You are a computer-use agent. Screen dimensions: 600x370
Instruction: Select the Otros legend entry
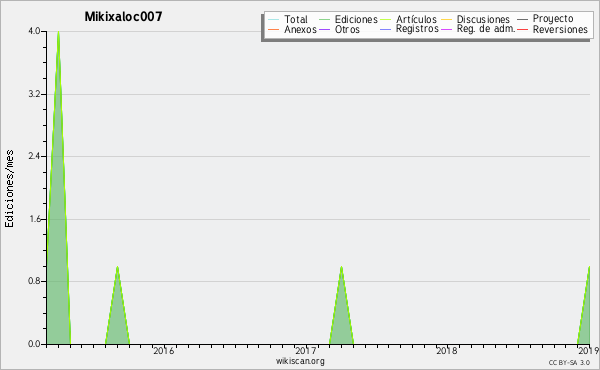coord(347,29)
